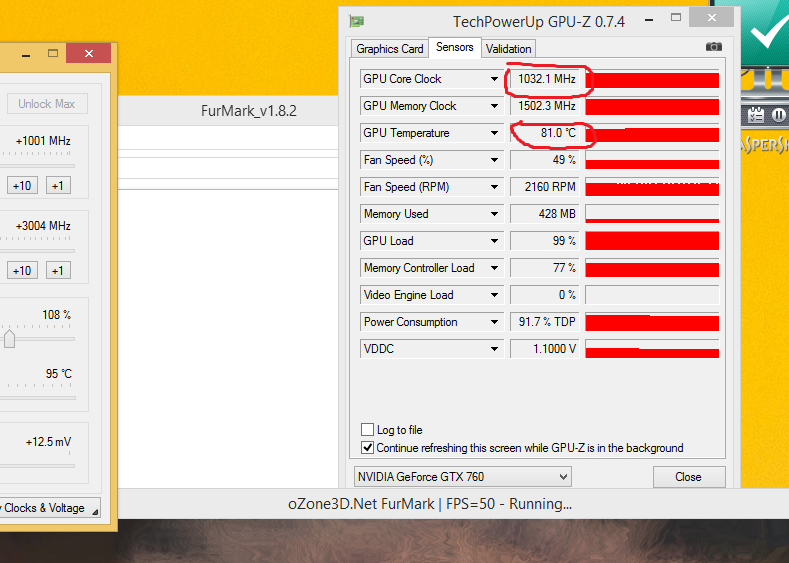Open the GPU Load sensor dropdown
This screenshot has width=789, height=563.
(494, 241)
